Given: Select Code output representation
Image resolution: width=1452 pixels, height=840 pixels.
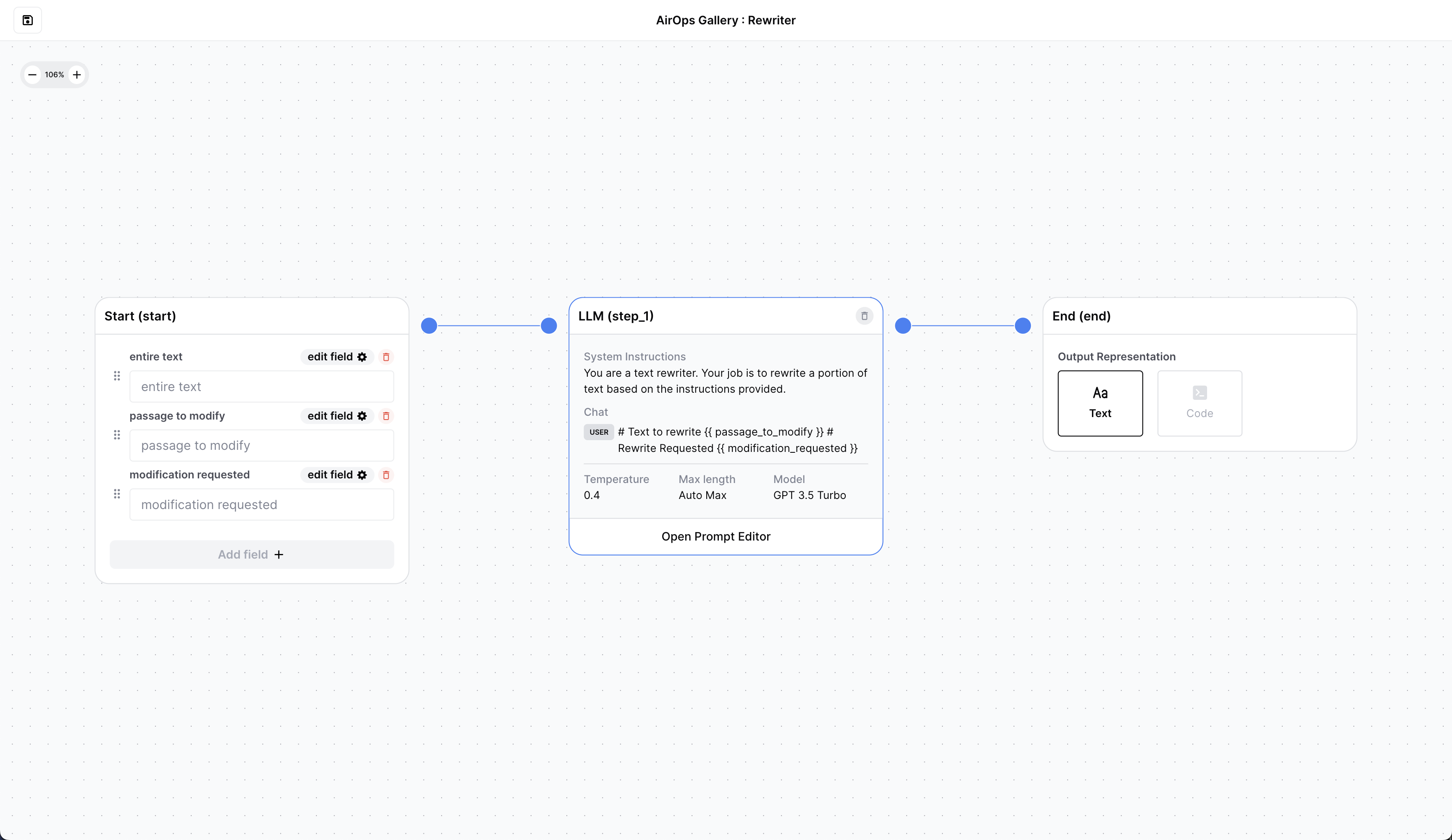Looking at the screenshot, I should click(1199, 403).
